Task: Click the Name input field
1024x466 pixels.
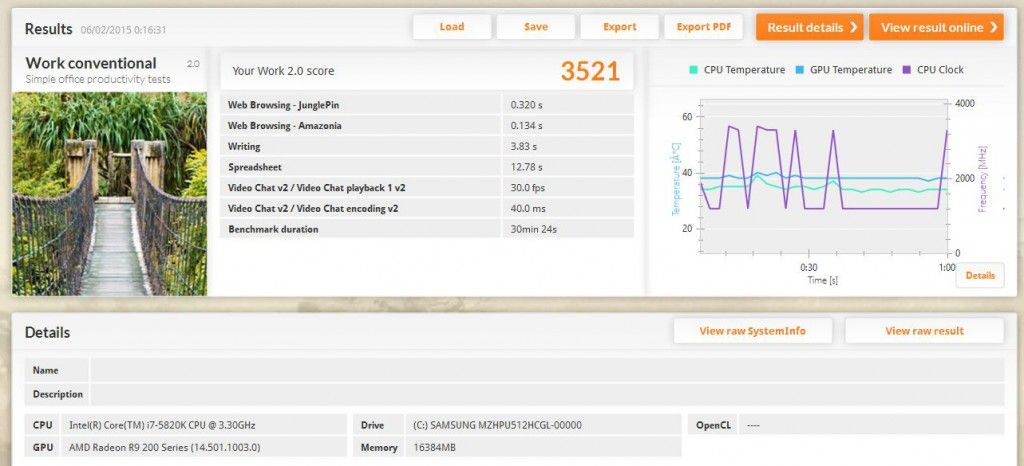Action: point(547,370)
